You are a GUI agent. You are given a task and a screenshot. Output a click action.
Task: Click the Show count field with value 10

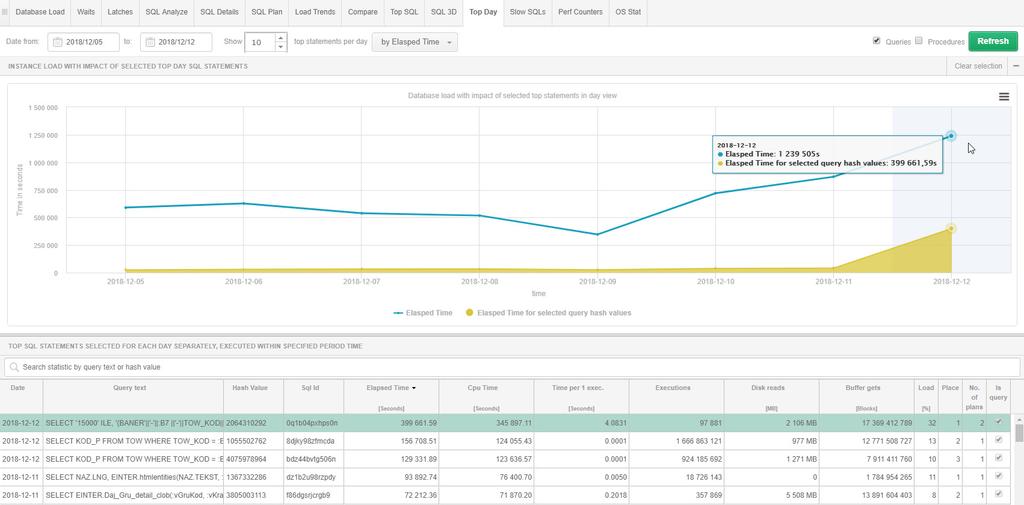(260, 42)
